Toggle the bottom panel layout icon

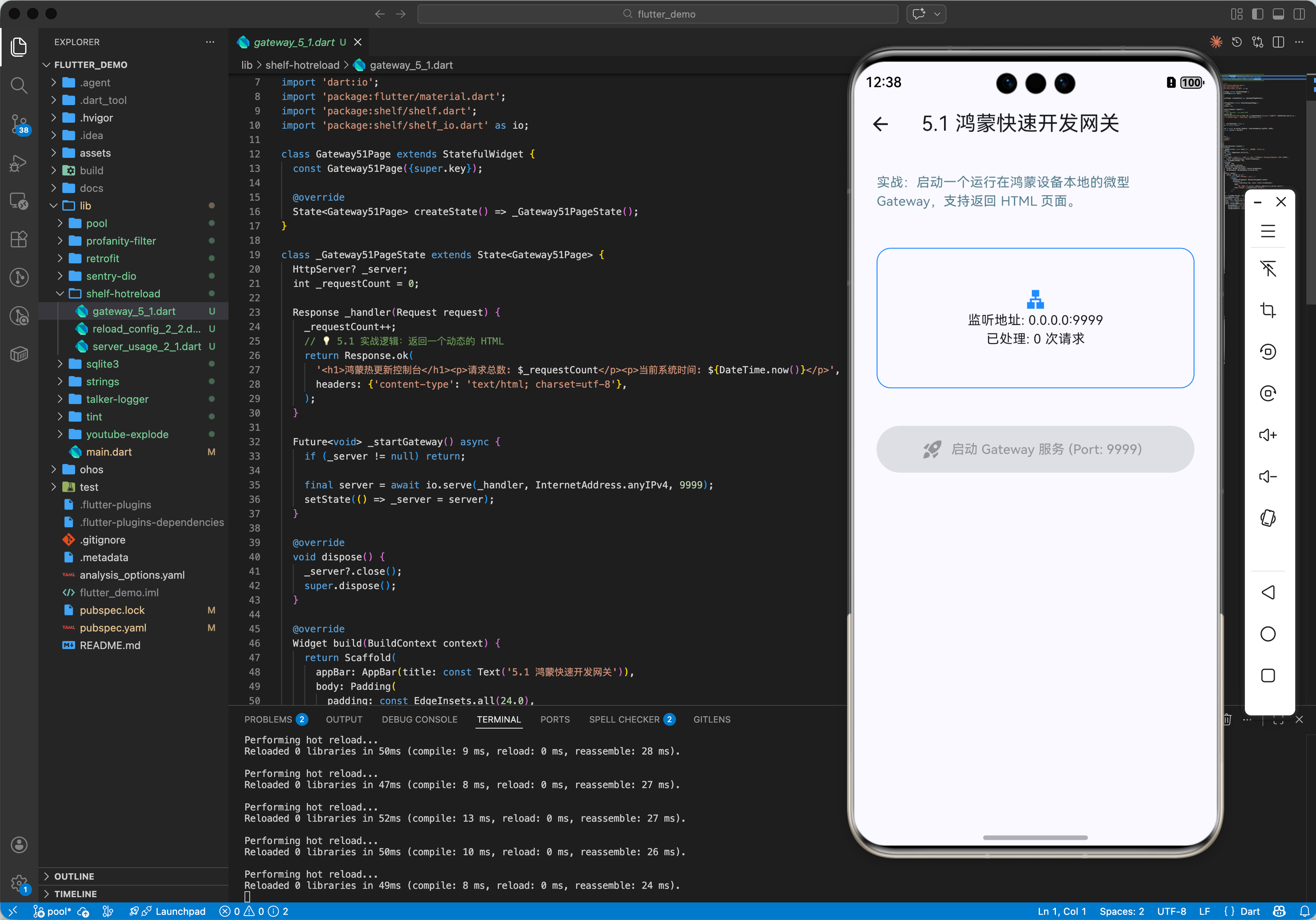pos(1278,14)
